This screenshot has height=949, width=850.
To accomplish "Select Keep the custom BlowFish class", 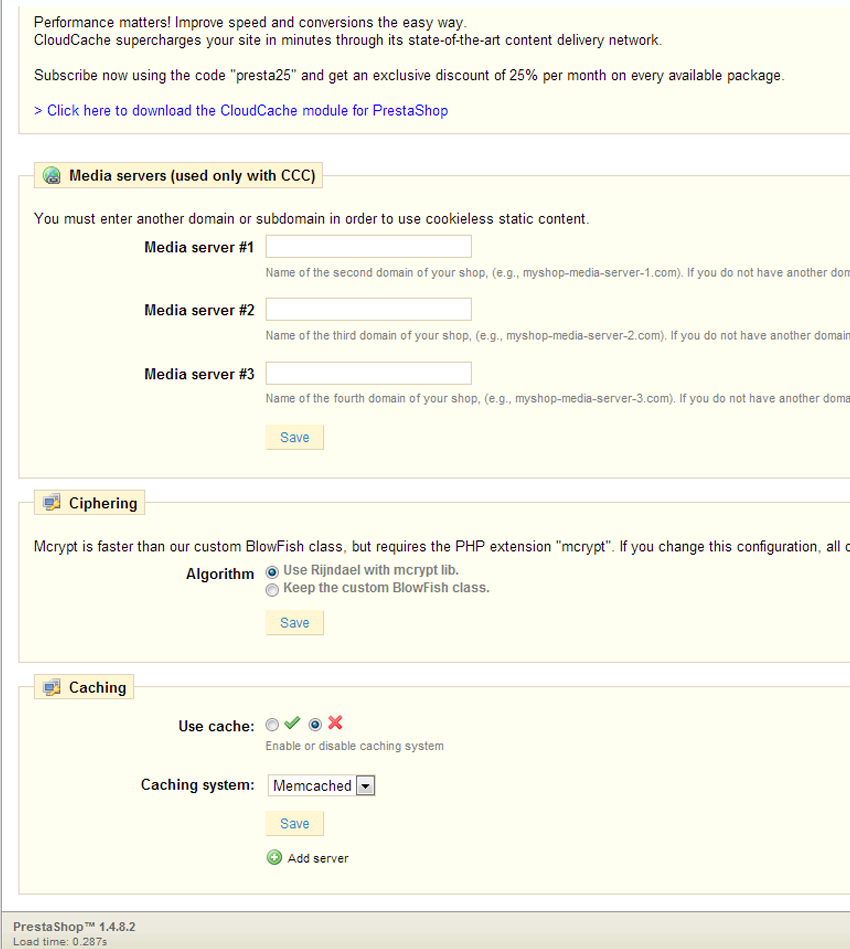I will (x=272, y=589).
